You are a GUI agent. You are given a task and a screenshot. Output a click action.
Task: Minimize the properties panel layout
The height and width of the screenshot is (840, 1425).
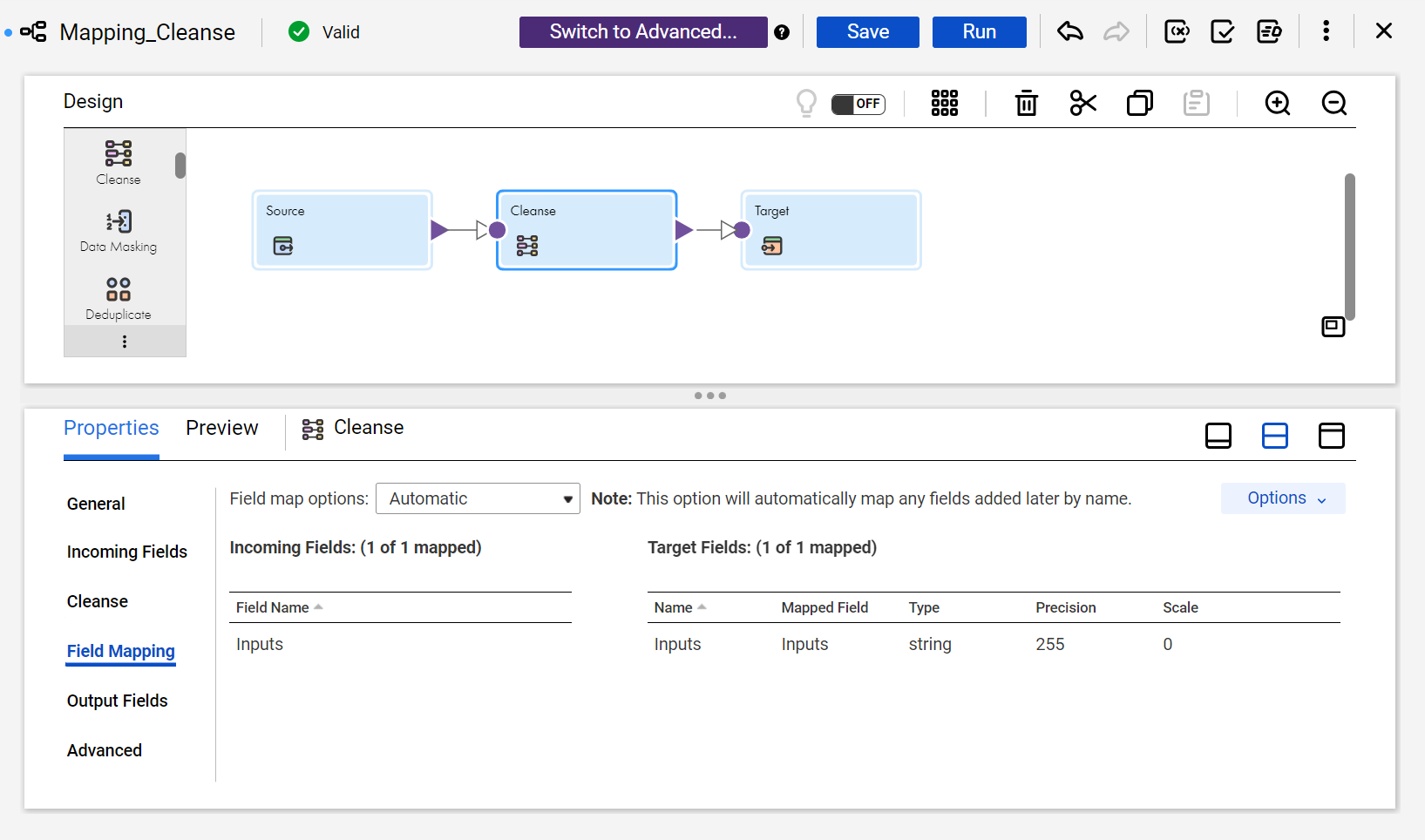coord(1218,435)
